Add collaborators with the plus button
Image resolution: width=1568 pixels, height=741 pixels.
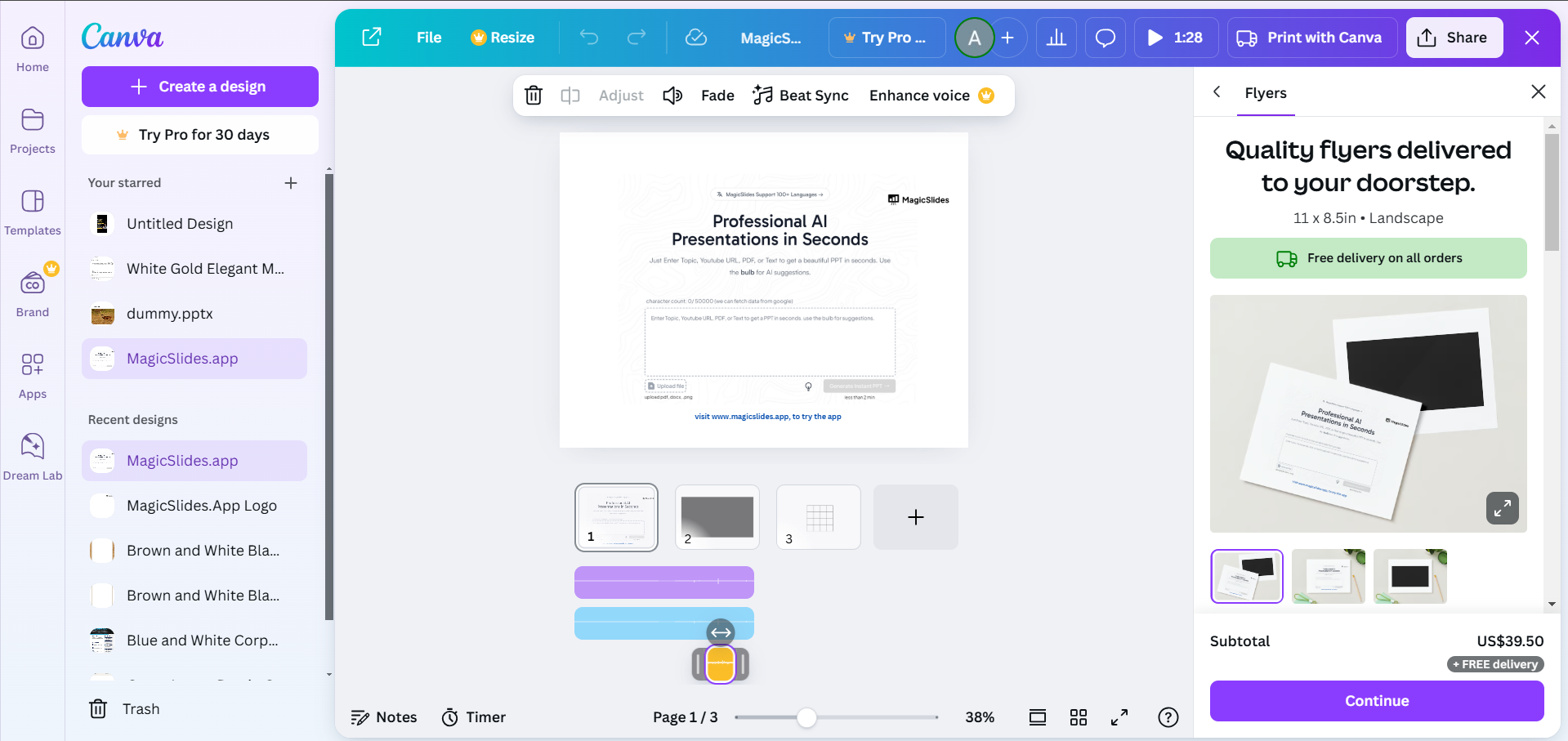[1008, 38]
